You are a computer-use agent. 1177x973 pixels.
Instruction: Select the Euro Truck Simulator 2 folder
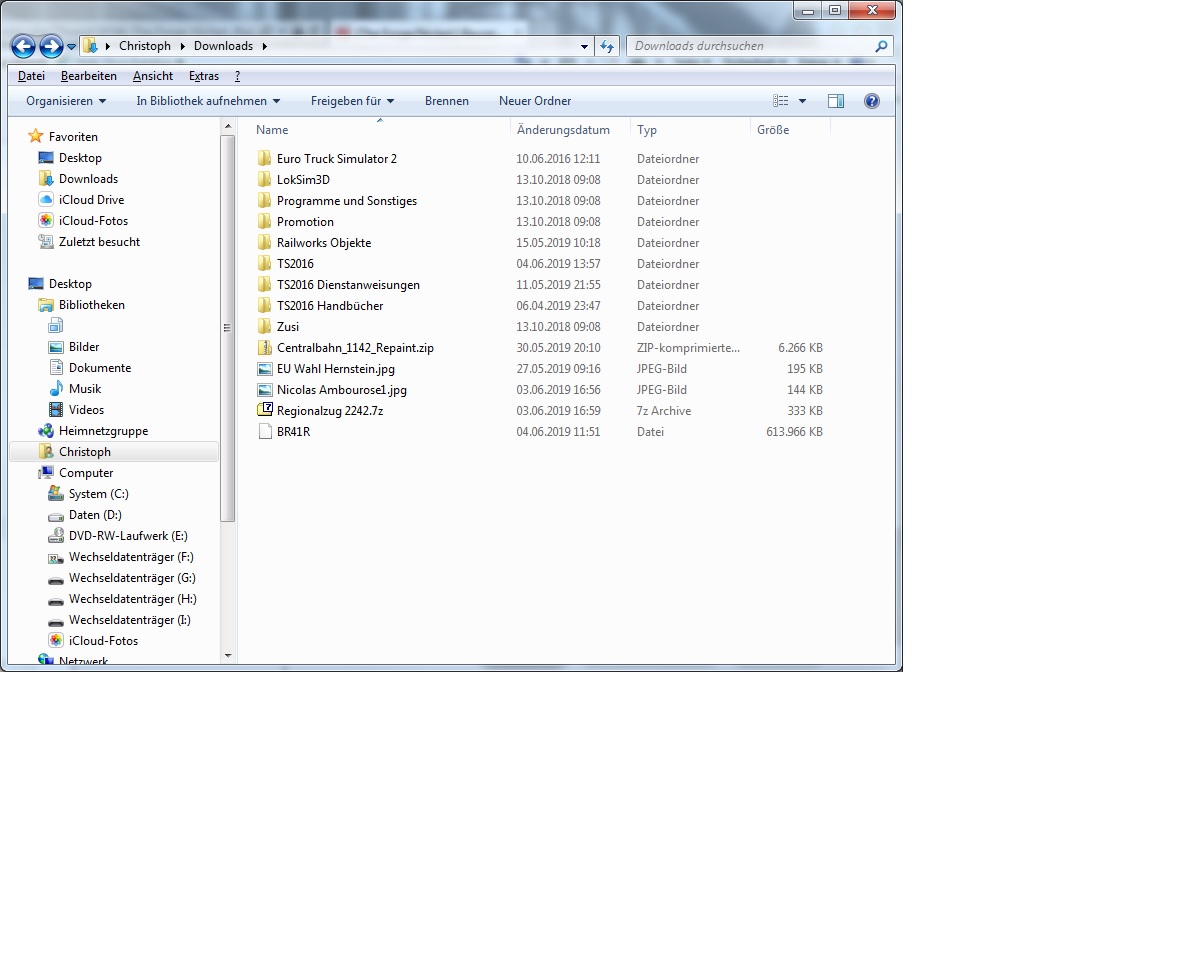click(337, 158)
